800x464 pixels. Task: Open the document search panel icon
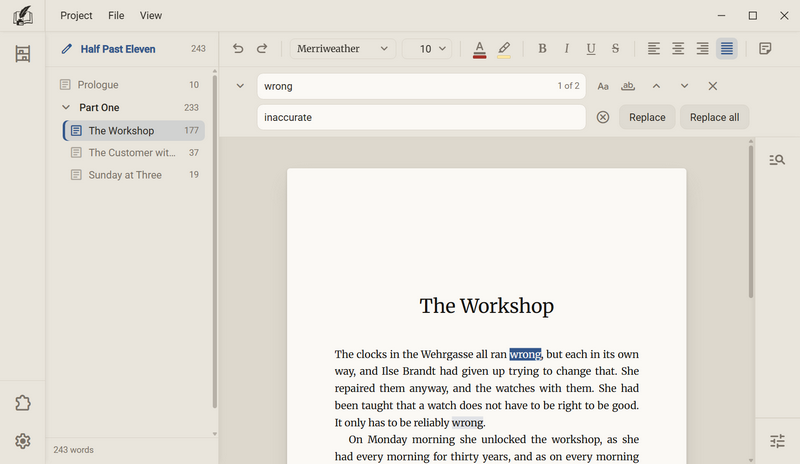pyautogui.click(x=777, y=160)
